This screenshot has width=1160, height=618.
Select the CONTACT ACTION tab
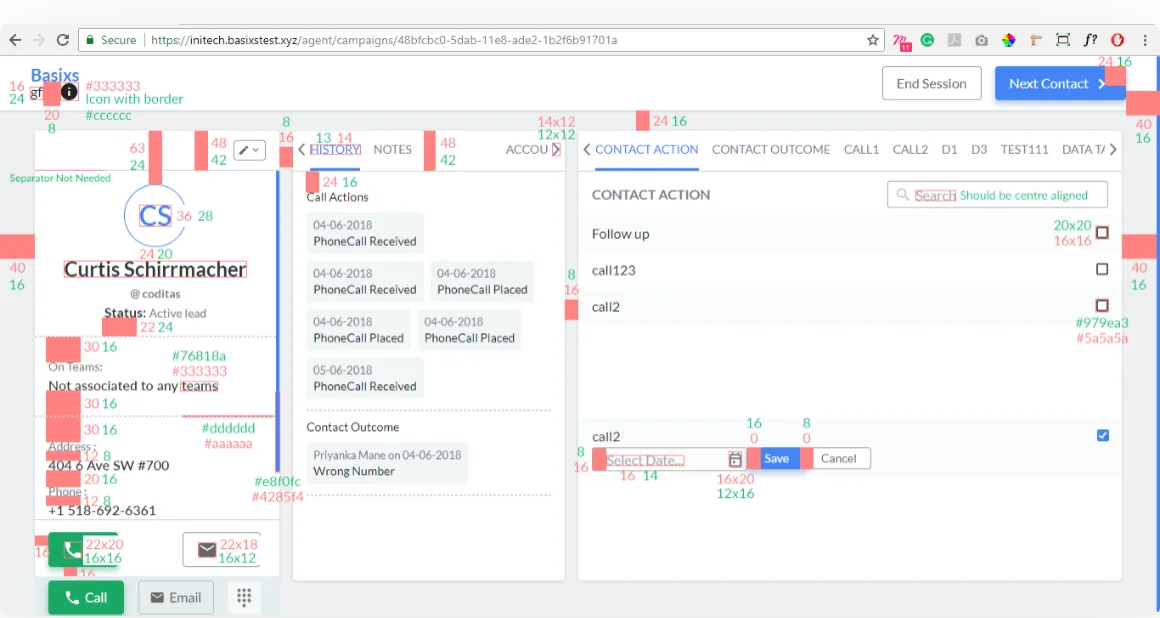pos(647,150)
